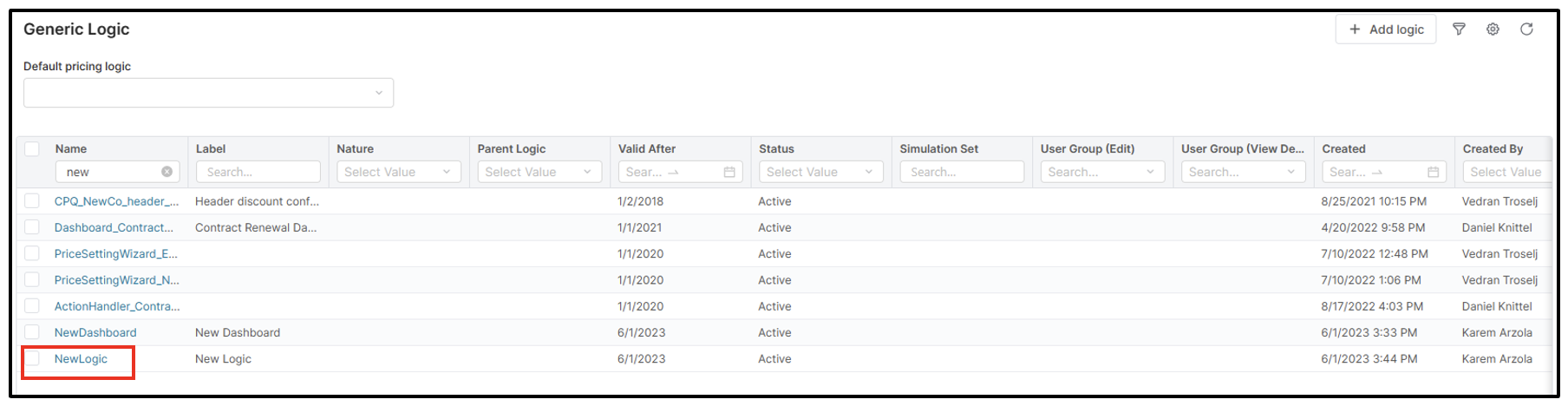Select the NewDashboard row checkbox
The width and height of the screenshot is (1568, 406).
coord(32,332)
